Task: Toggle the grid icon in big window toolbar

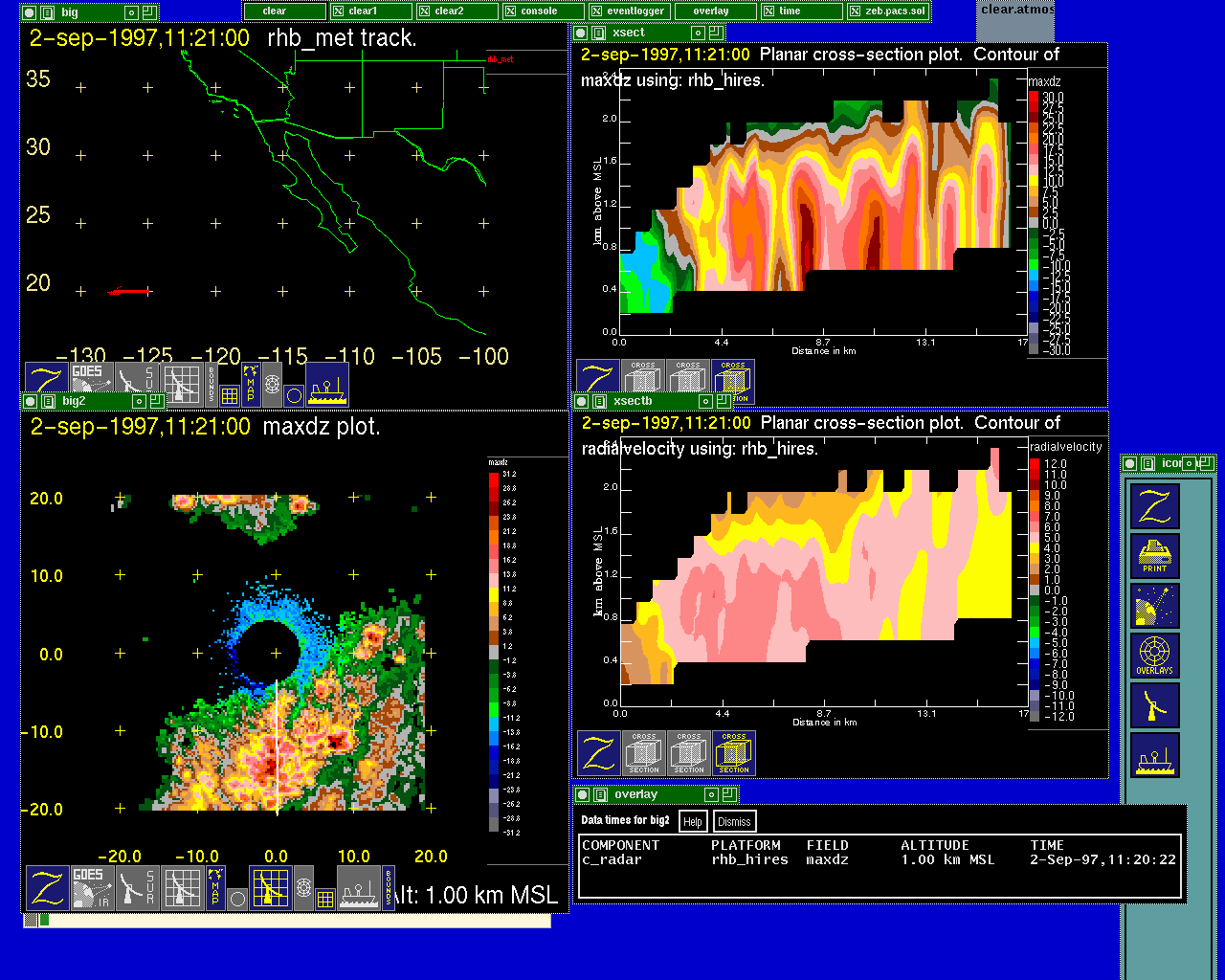Action: point(230,394)
